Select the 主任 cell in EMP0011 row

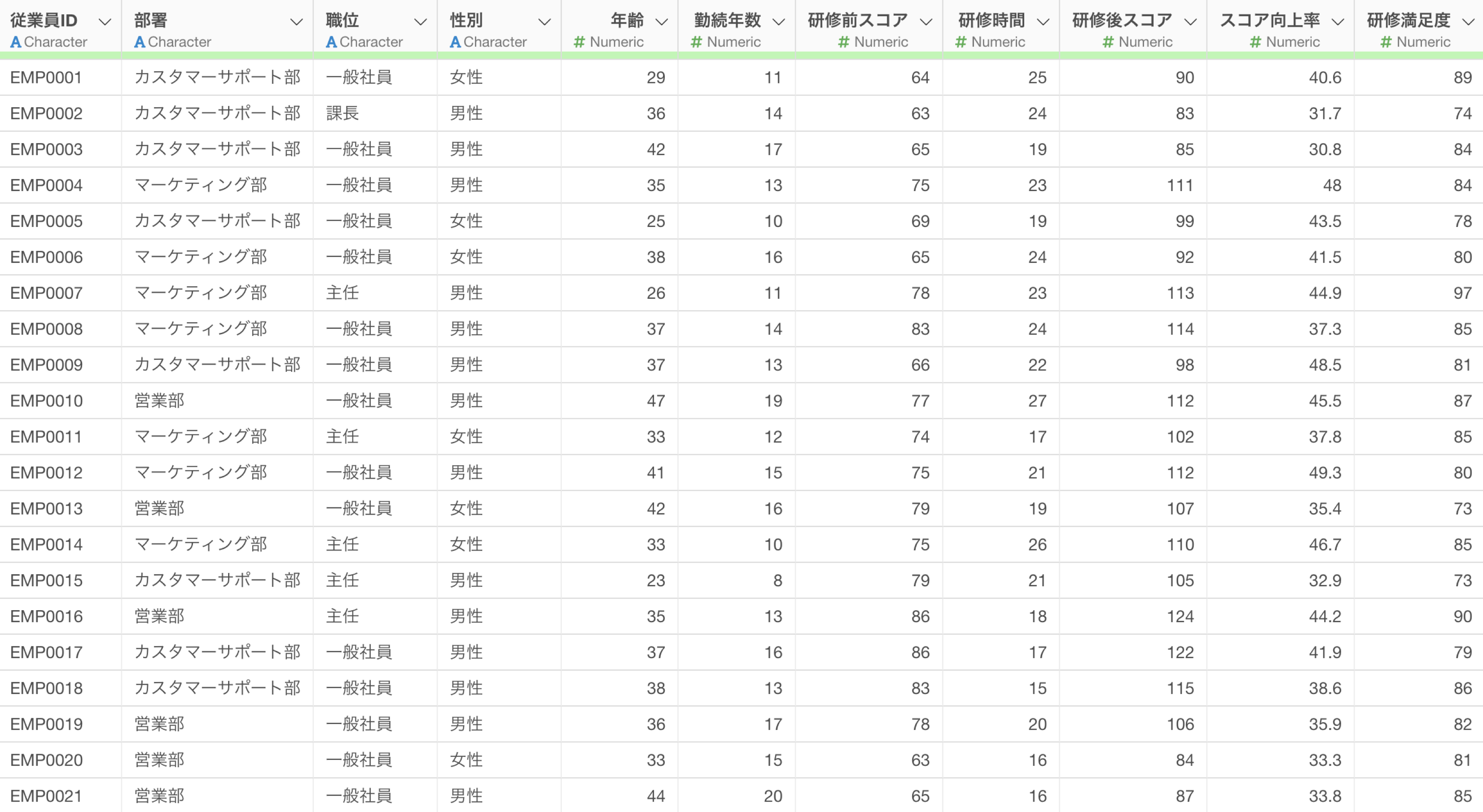pyautogui.click(x=375, y=436)
